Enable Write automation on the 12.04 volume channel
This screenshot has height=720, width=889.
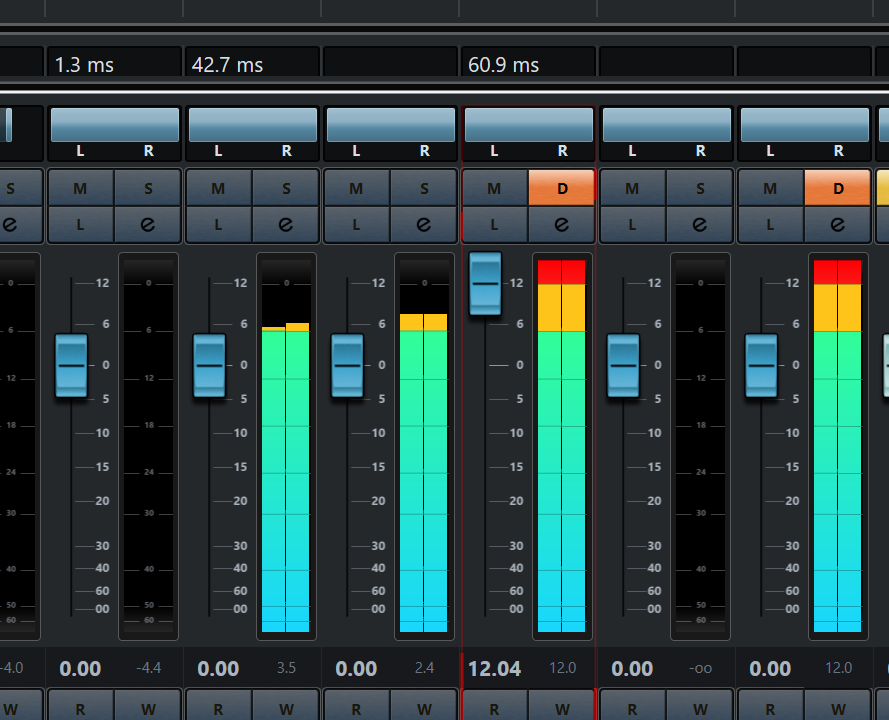pyautogui.click(x=561, y=706)
